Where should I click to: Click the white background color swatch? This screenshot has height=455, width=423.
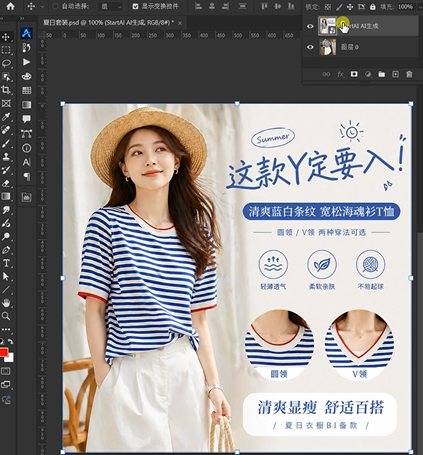point(10,358)
